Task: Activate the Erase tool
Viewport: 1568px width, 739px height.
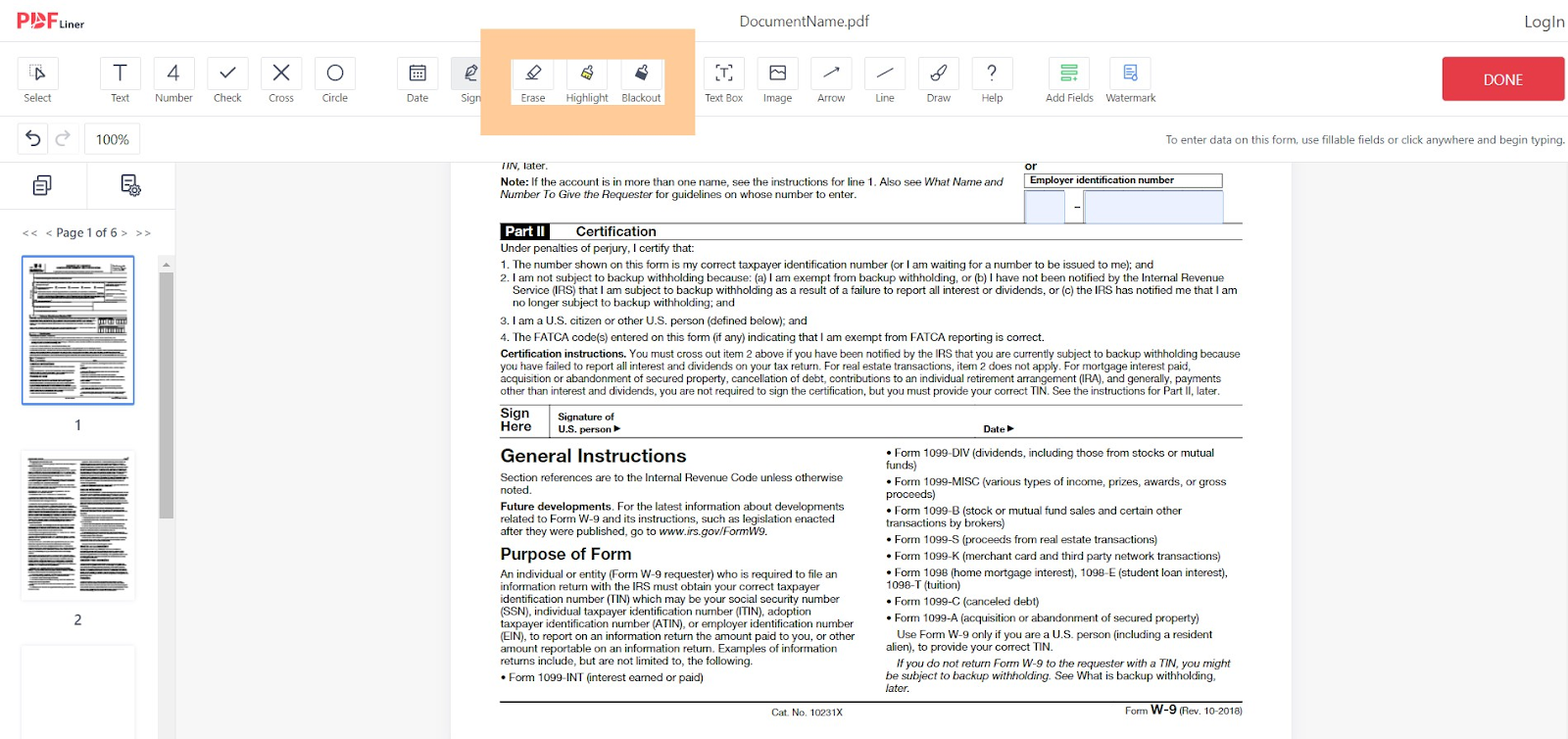Action: click(x=533, y=81)
